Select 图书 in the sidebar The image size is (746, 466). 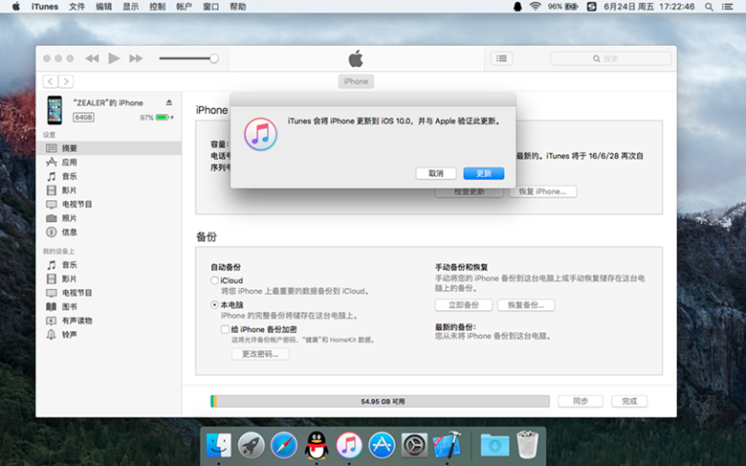(x=109, y=307)
